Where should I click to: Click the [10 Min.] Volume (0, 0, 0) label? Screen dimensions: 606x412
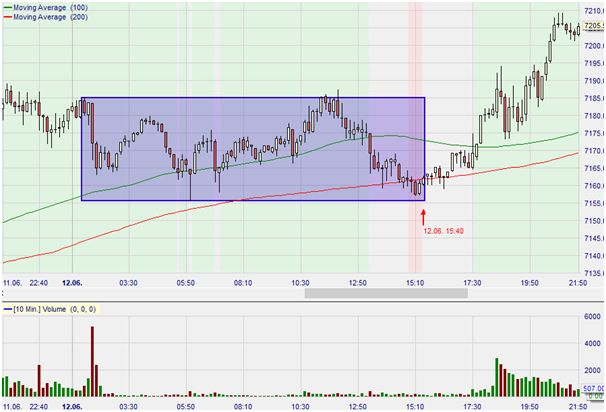tap(50, 309)
